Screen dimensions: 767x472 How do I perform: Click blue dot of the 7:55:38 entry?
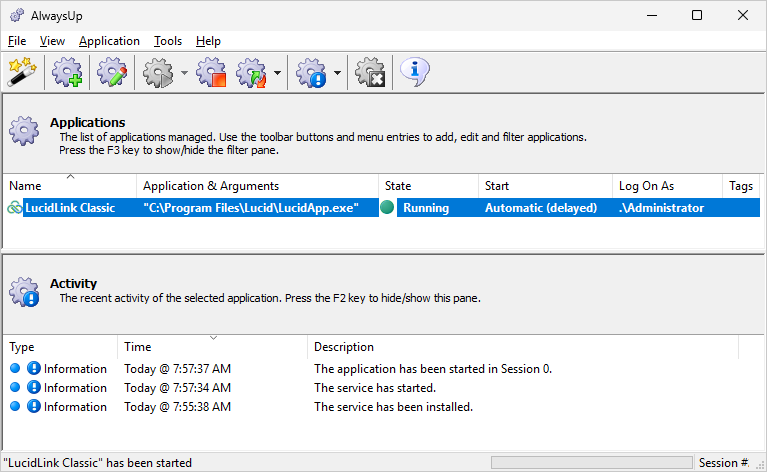(15, 405)
